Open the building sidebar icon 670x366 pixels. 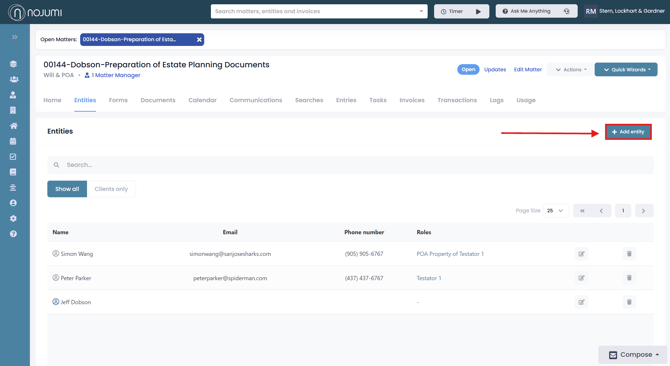pos(13,110)
